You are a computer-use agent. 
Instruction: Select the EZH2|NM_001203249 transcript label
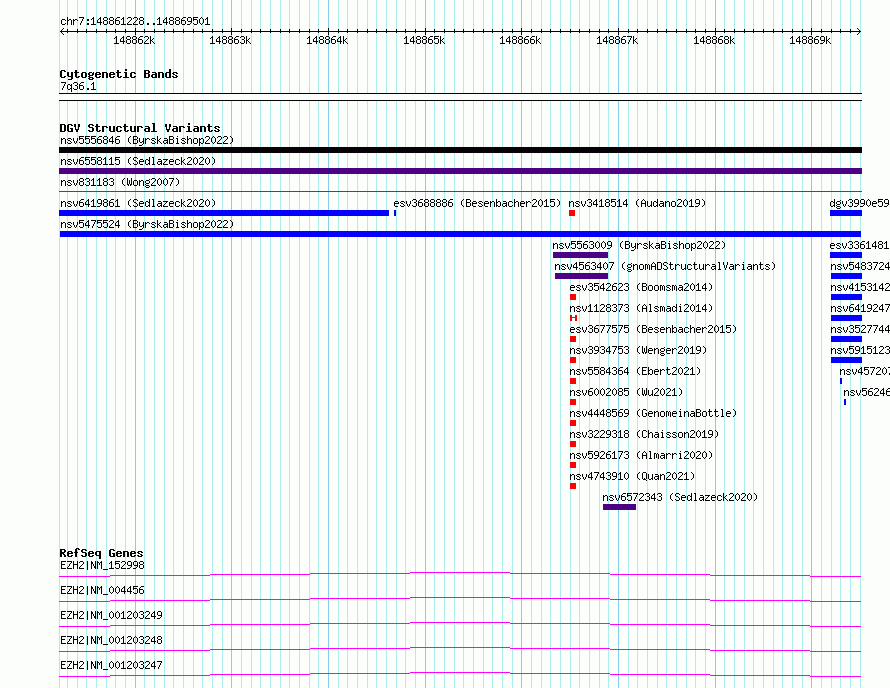click(111, 615)
